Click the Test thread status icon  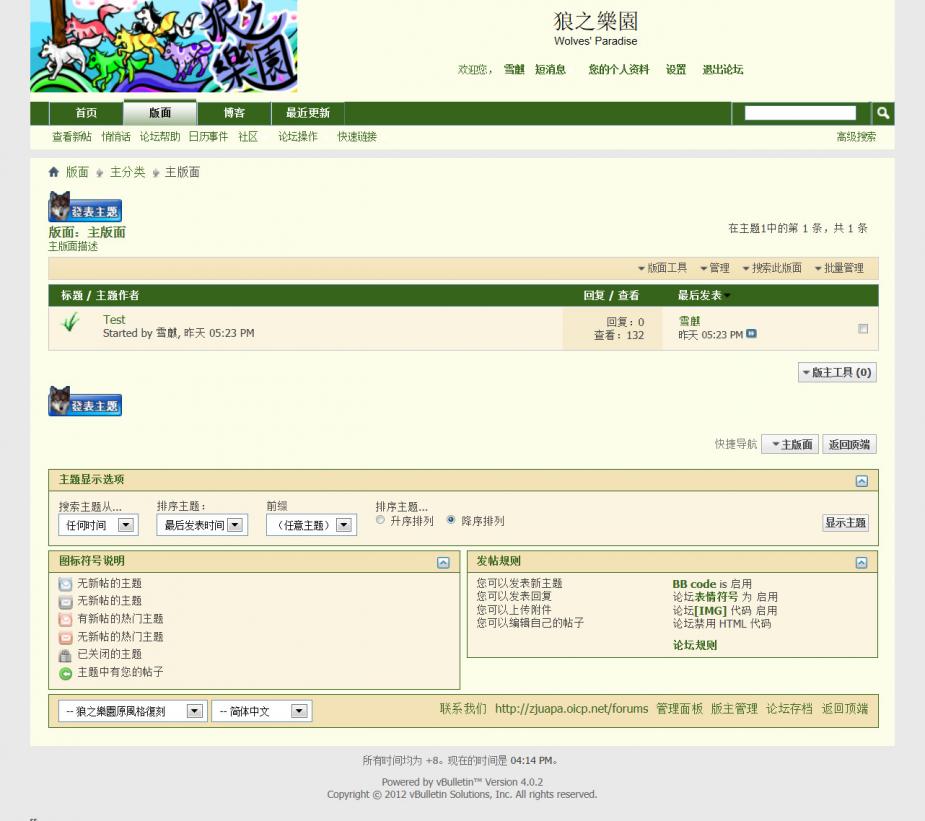coord(70,323)
